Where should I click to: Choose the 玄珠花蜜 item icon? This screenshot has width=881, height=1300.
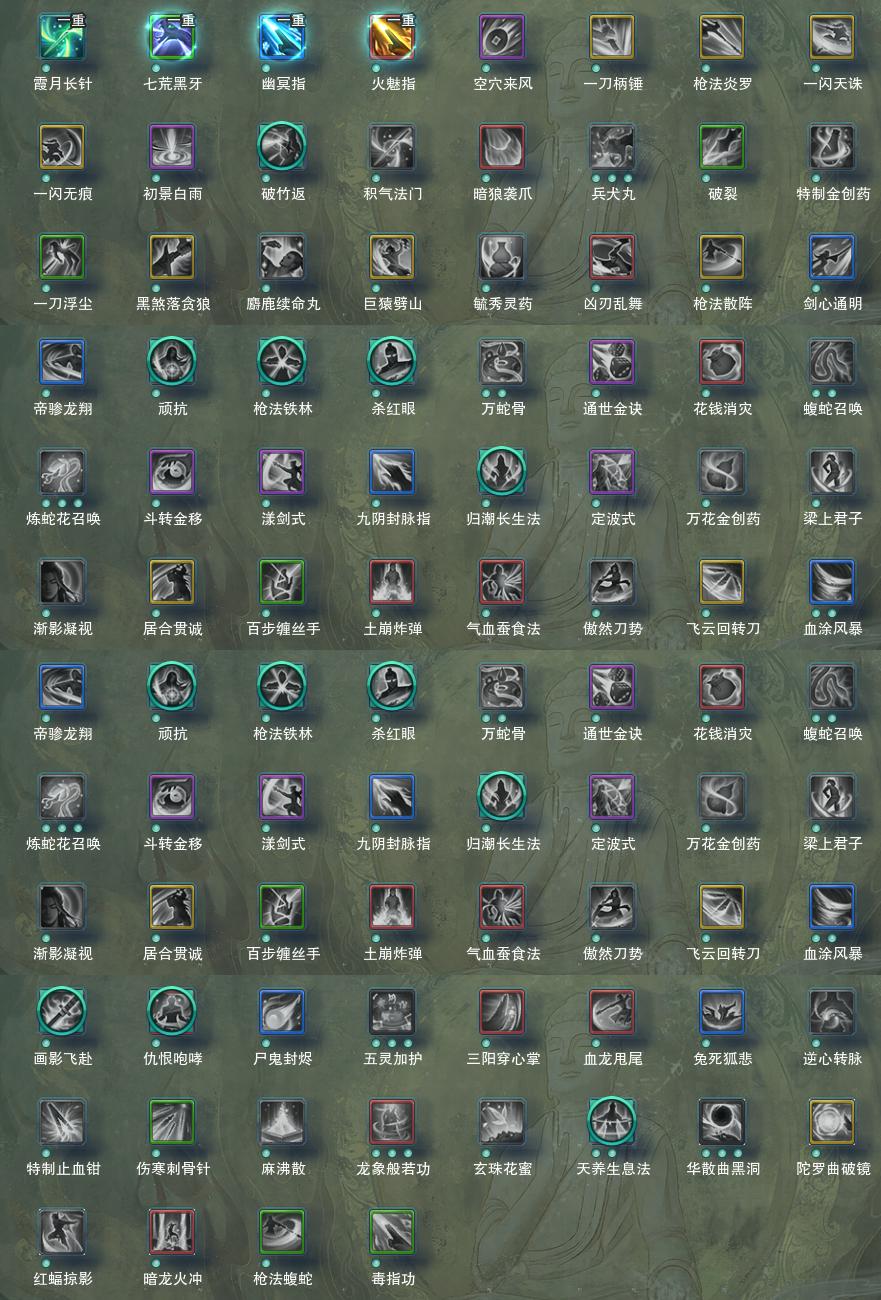(502, 1122)
